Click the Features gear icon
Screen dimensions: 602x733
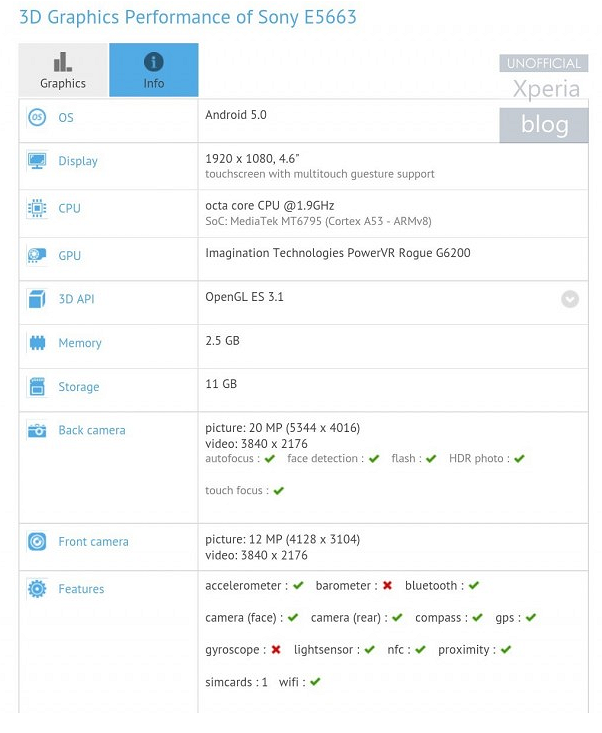(x=37, y=589)
